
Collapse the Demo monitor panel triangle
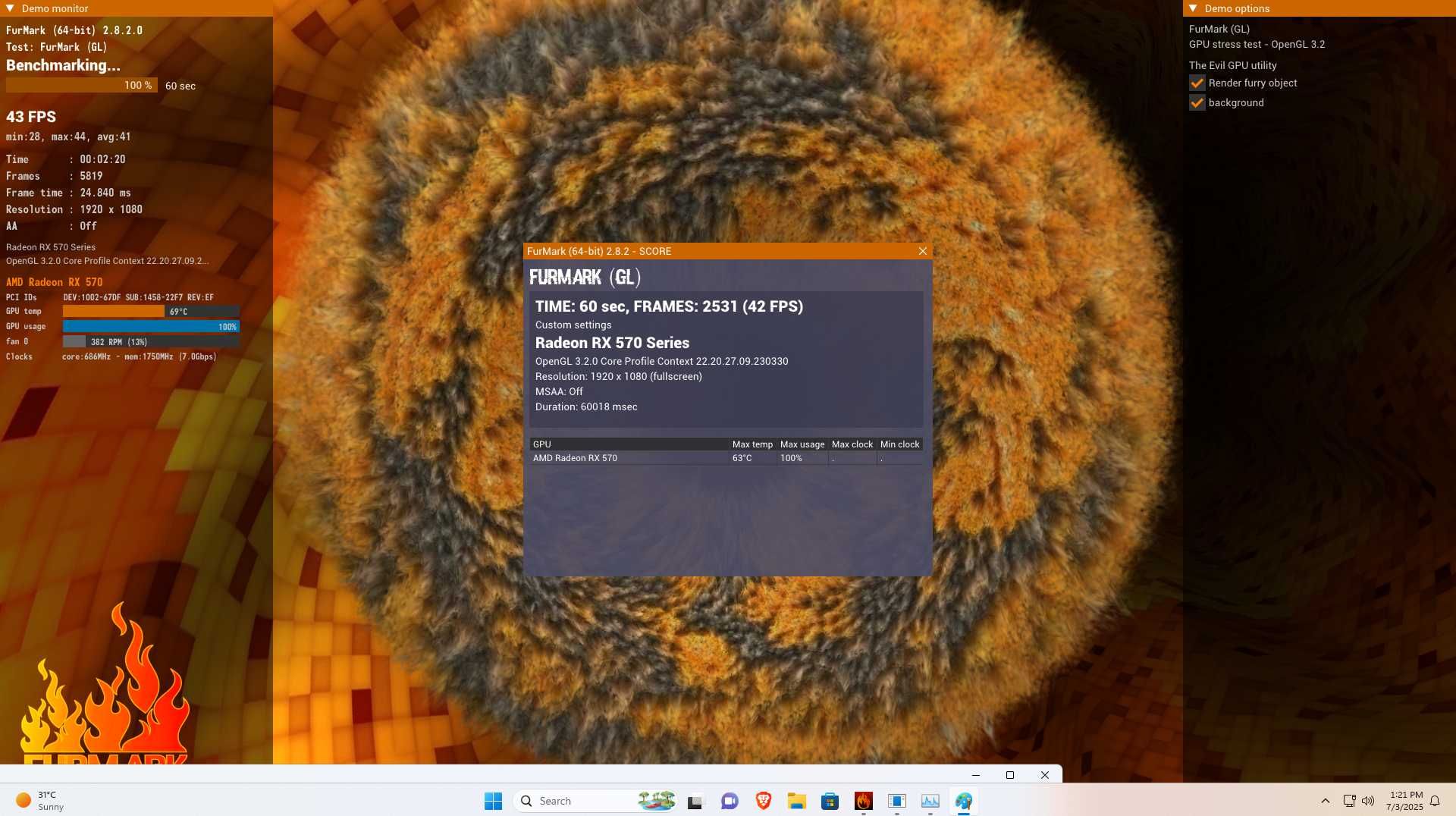pyautogui.click(x=10, y=8)
